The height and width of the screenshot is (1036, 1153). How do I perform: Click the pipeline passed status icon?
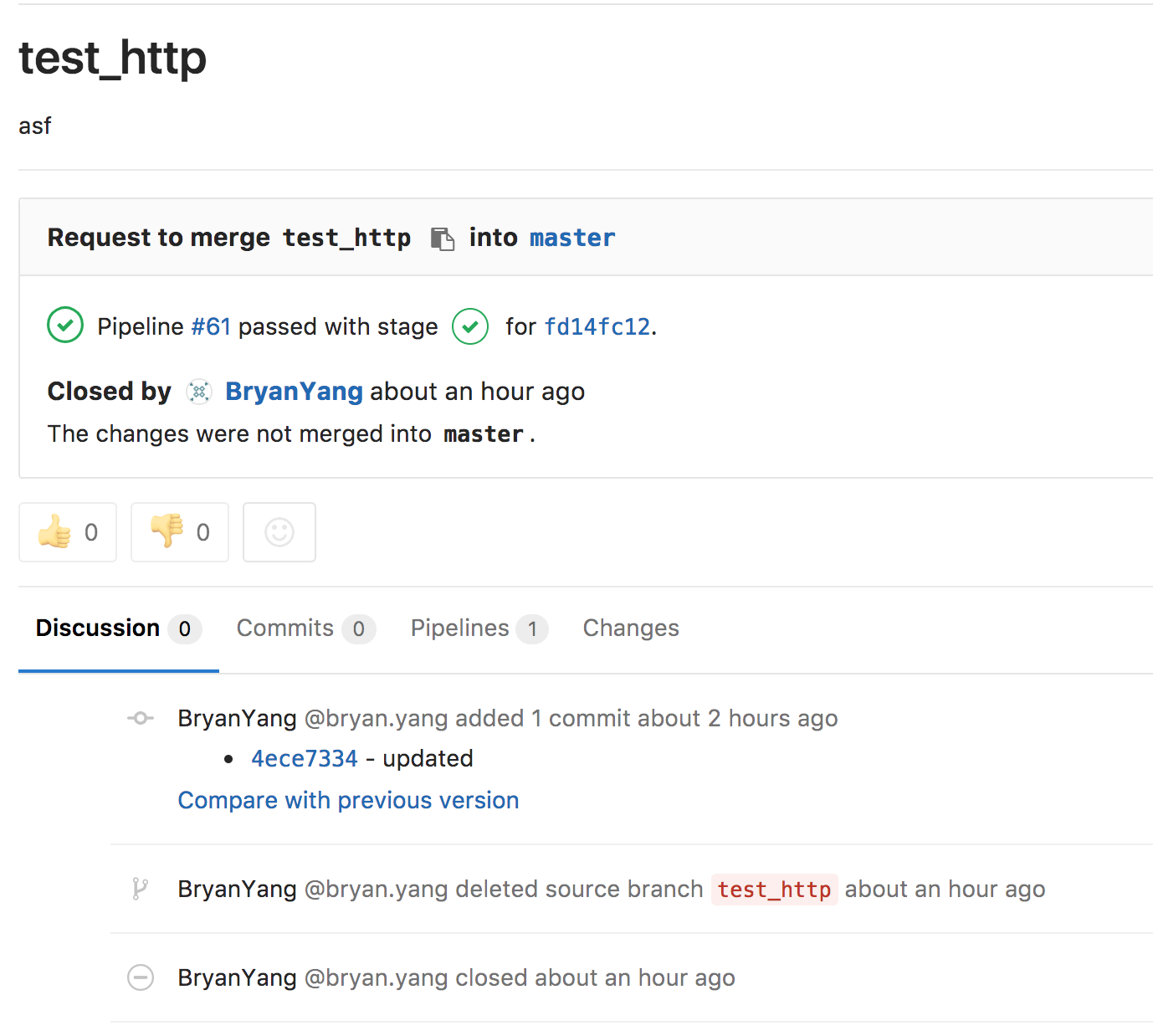point(65,326)
